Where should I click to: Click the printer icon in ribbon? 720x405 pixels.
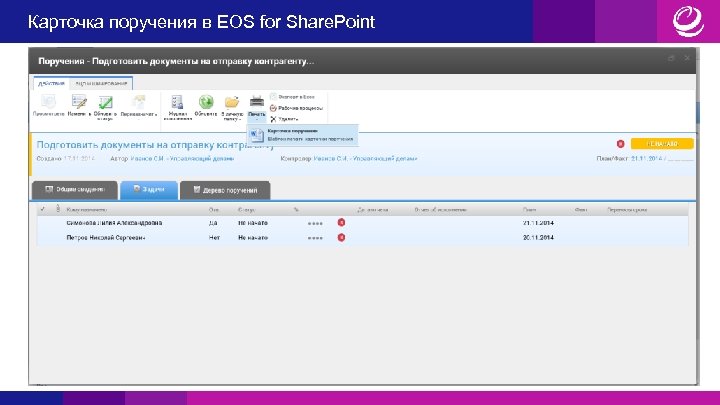[x=257, y=101]
